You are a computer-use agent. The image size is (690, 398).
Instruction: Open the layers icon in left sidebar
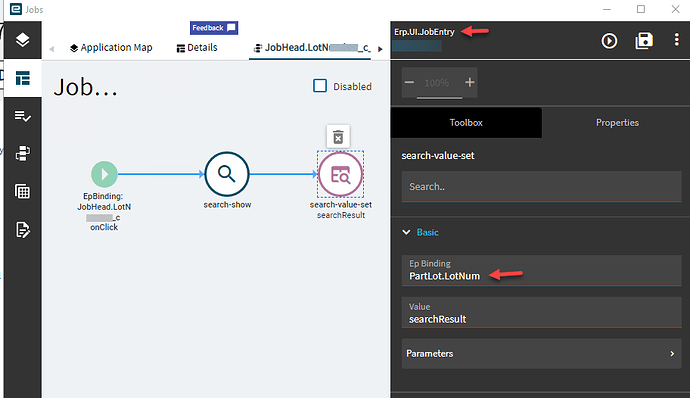22,40
